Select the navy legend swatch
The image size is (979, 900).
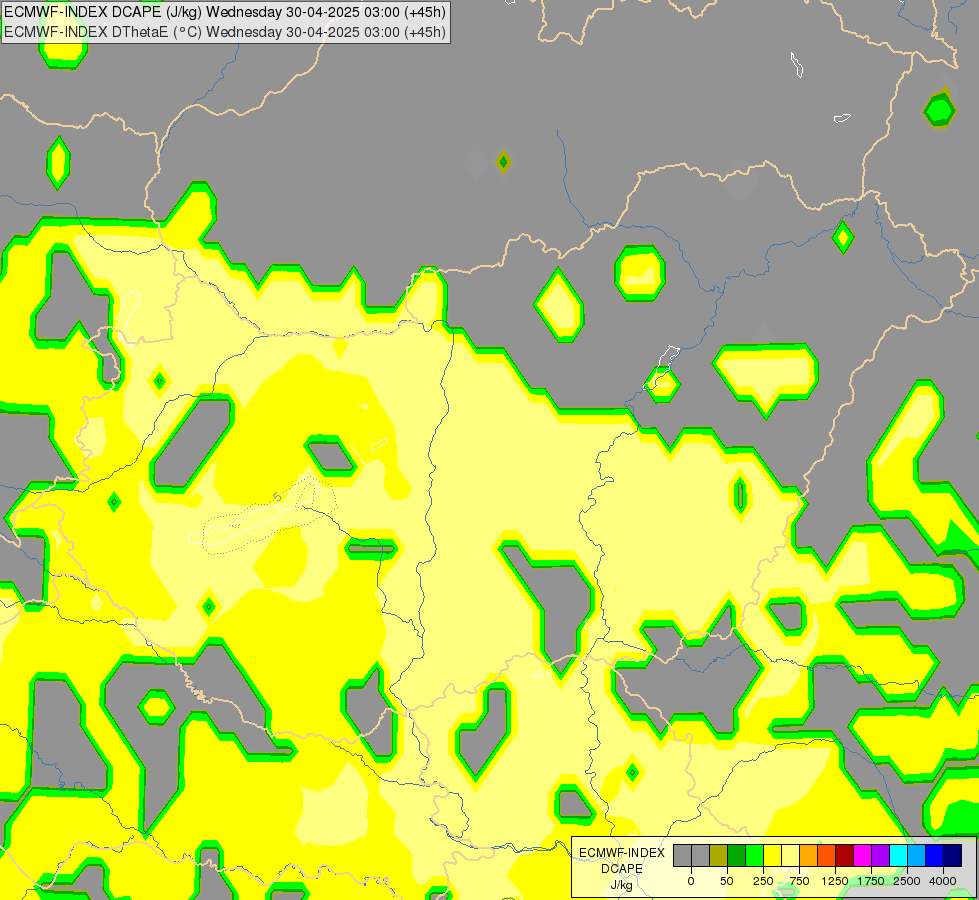[952, 855]
